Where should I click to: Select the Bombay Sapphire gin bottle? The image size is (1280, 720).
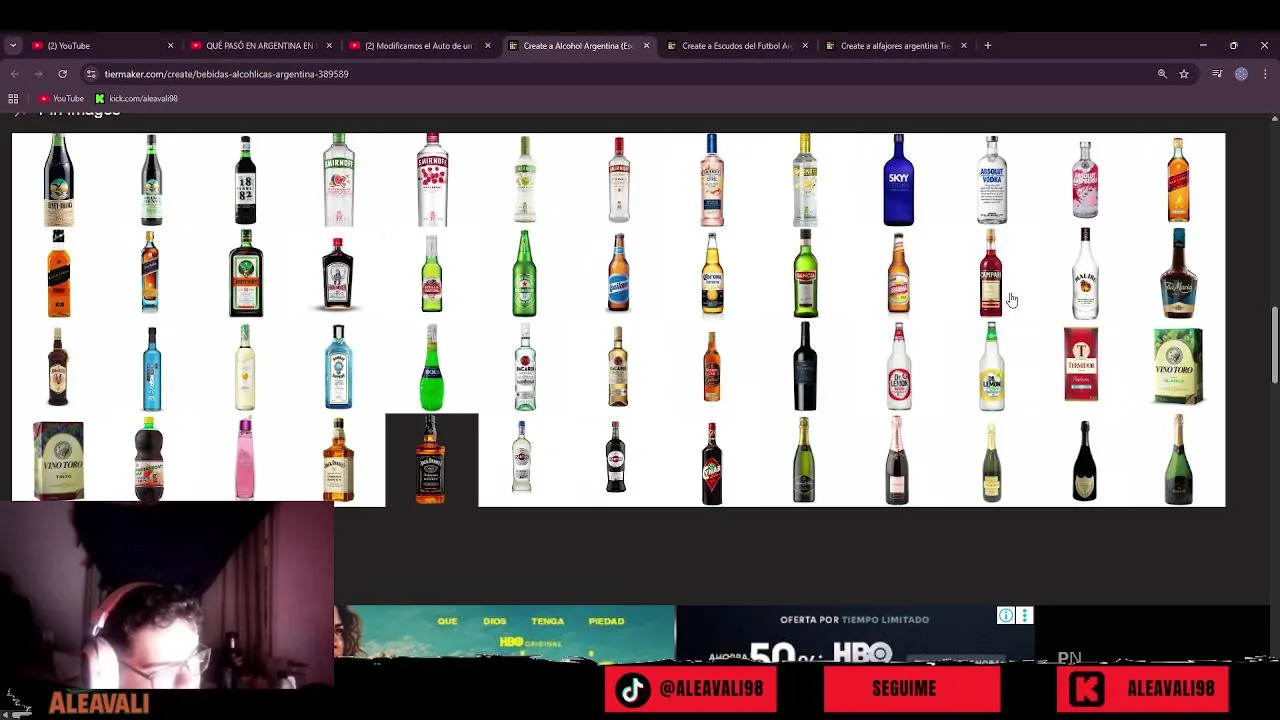coord(339,367)
